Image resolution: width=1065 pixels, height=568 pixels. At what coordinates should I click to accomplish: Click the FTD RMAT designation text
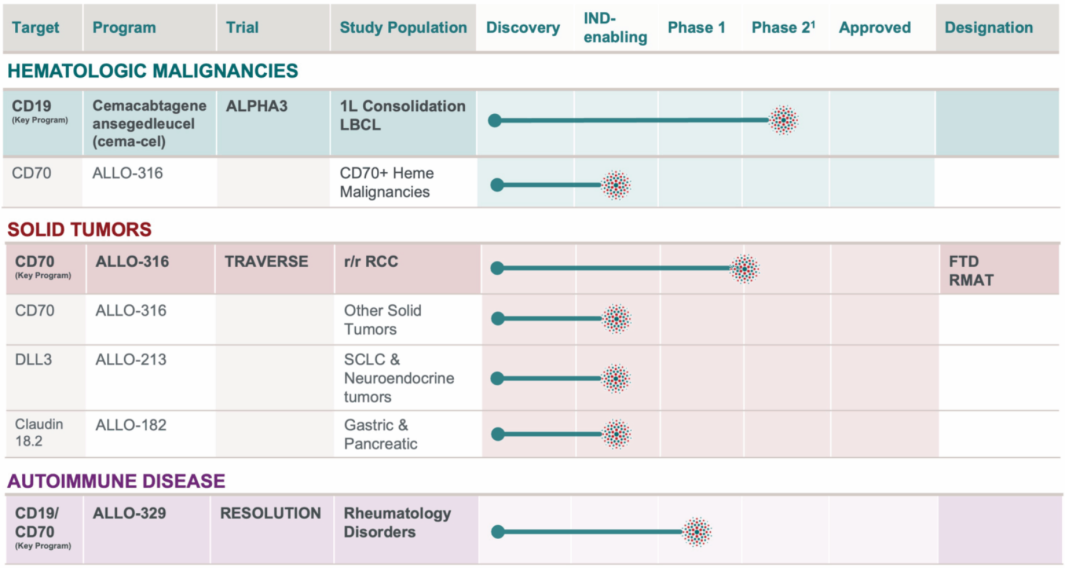(x=970, y=270)
